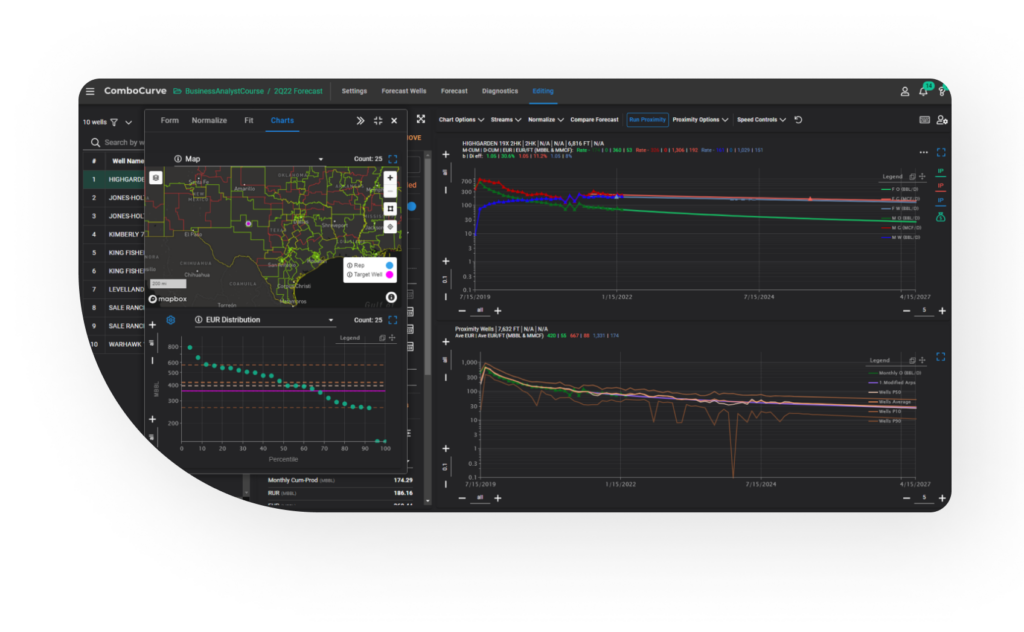The image size is (1024, 632).
Task: Open the BusinessAnalystCourse breadcrumb link
Action: [225, 91]
